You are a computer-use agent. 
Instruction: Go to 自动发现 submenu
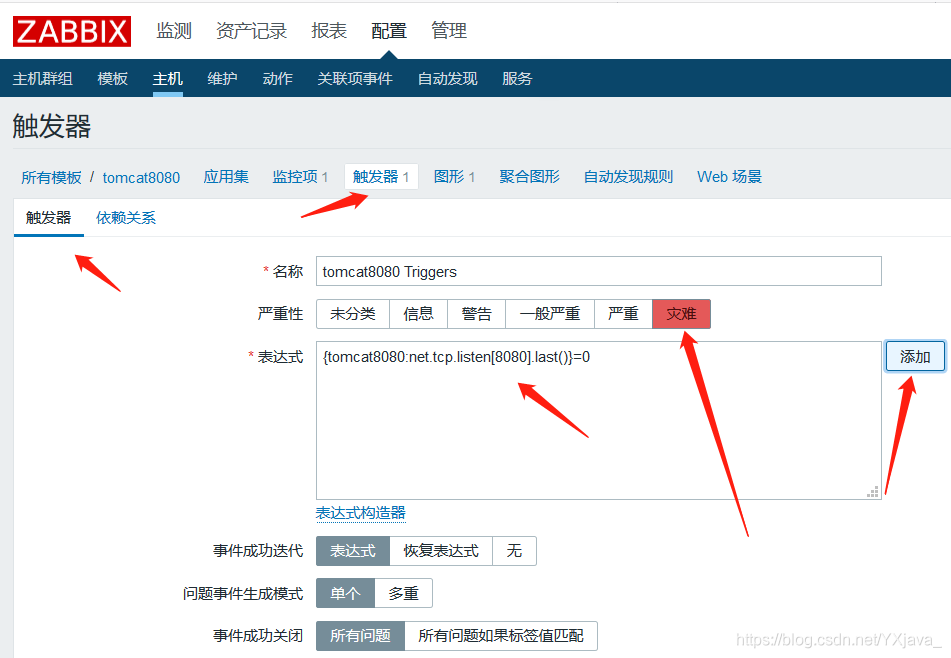click(x=448, y=78)
